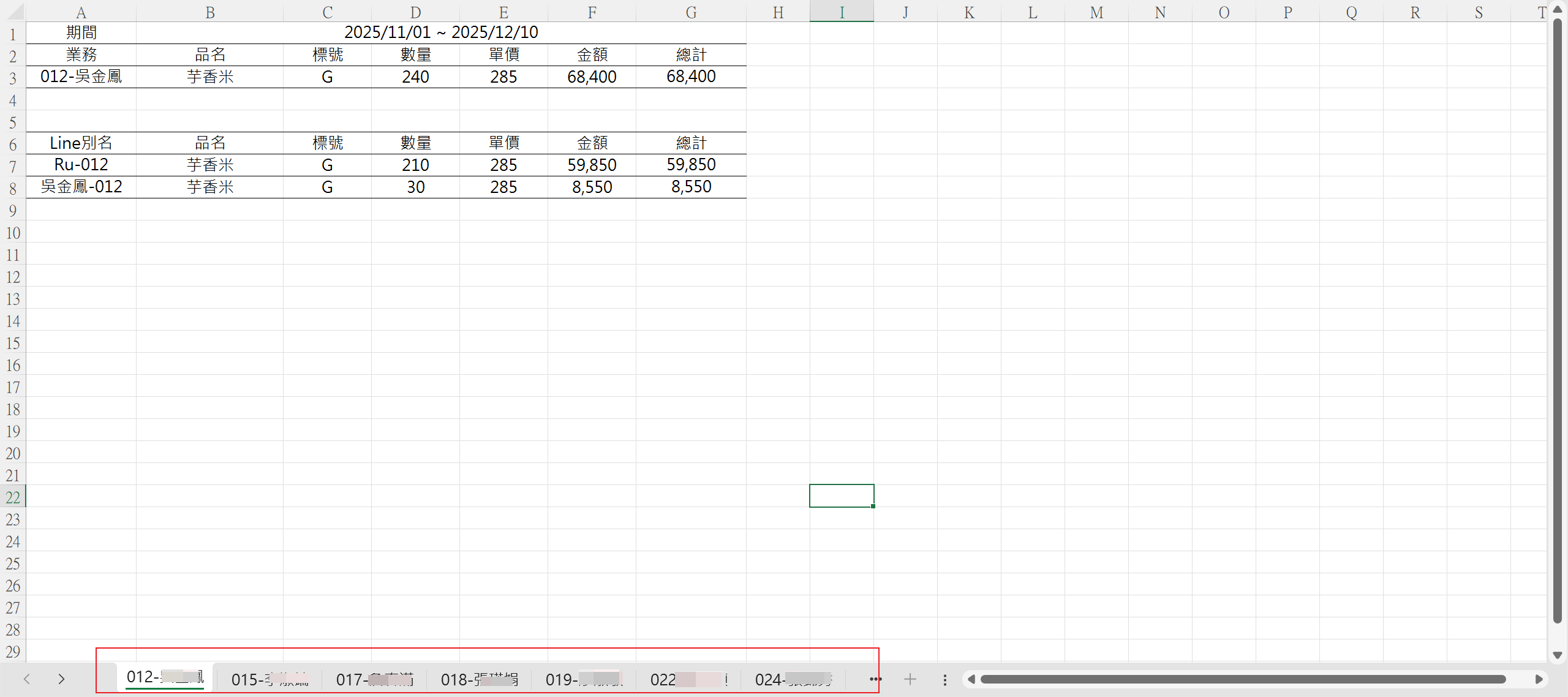Select row 22 header

[13, 497]
